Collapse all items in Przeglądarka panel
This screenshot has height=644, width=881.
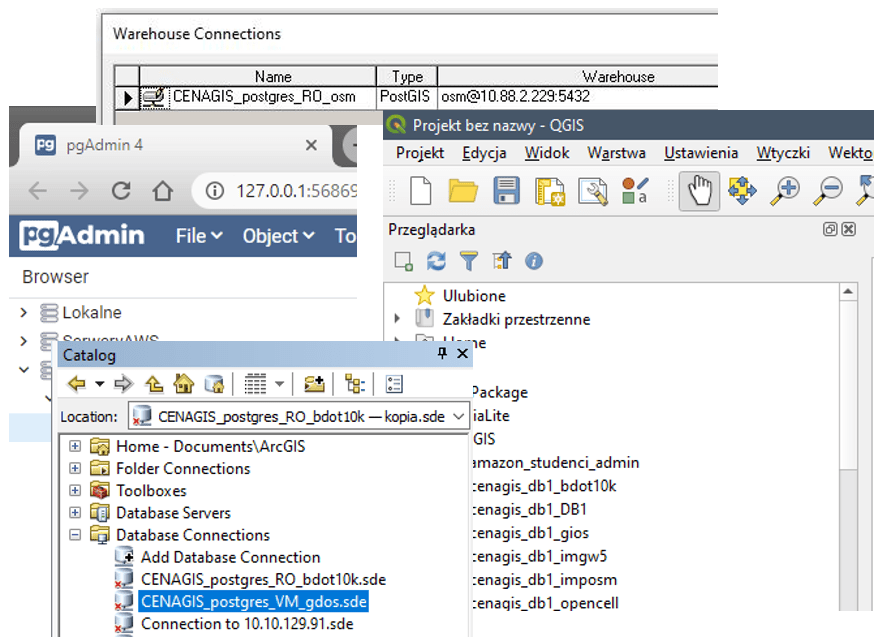point(502,261)
